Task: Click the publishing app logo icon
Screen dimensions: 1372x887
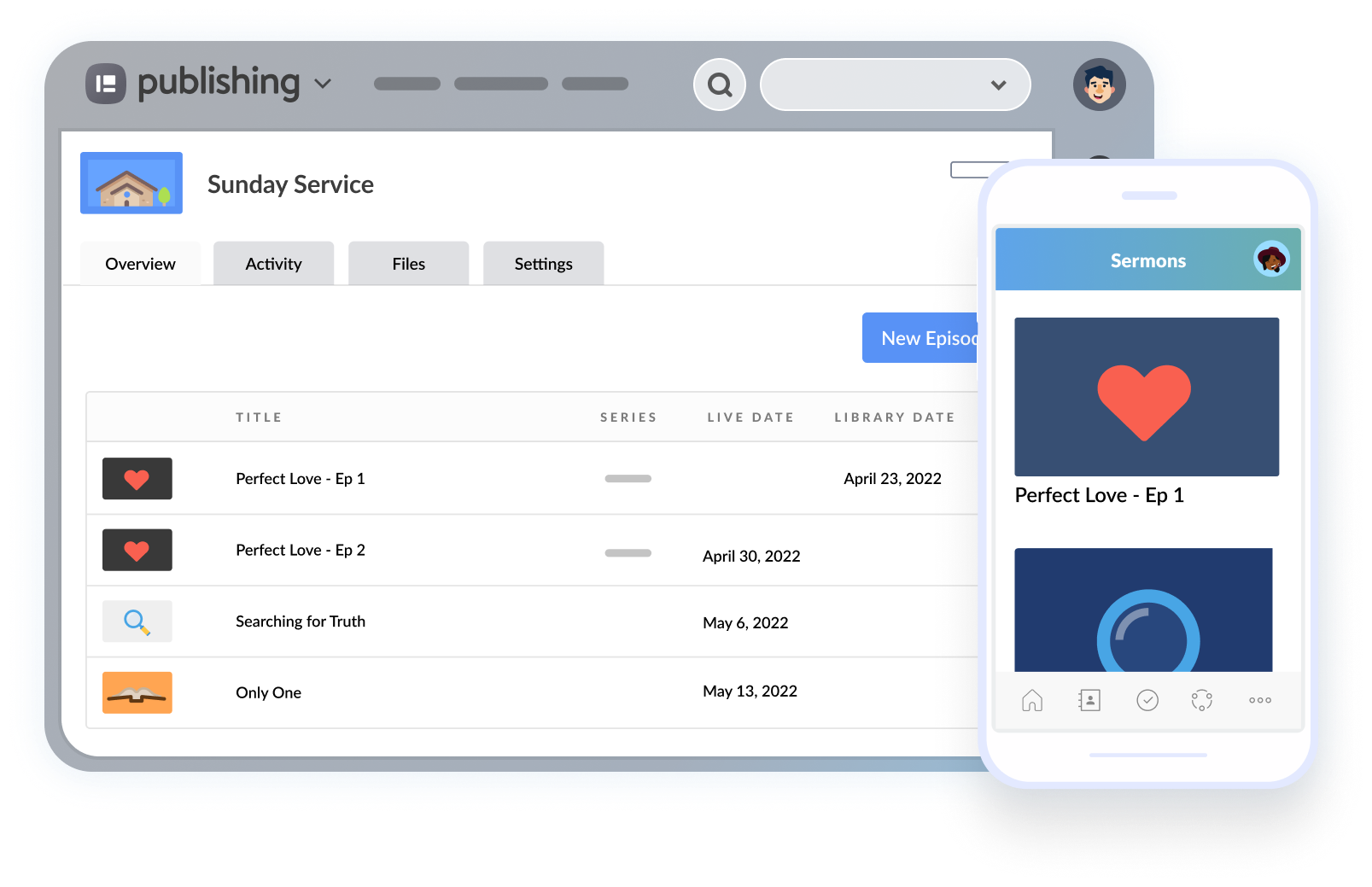Action: pyautogui.click(x=106, y=84)
